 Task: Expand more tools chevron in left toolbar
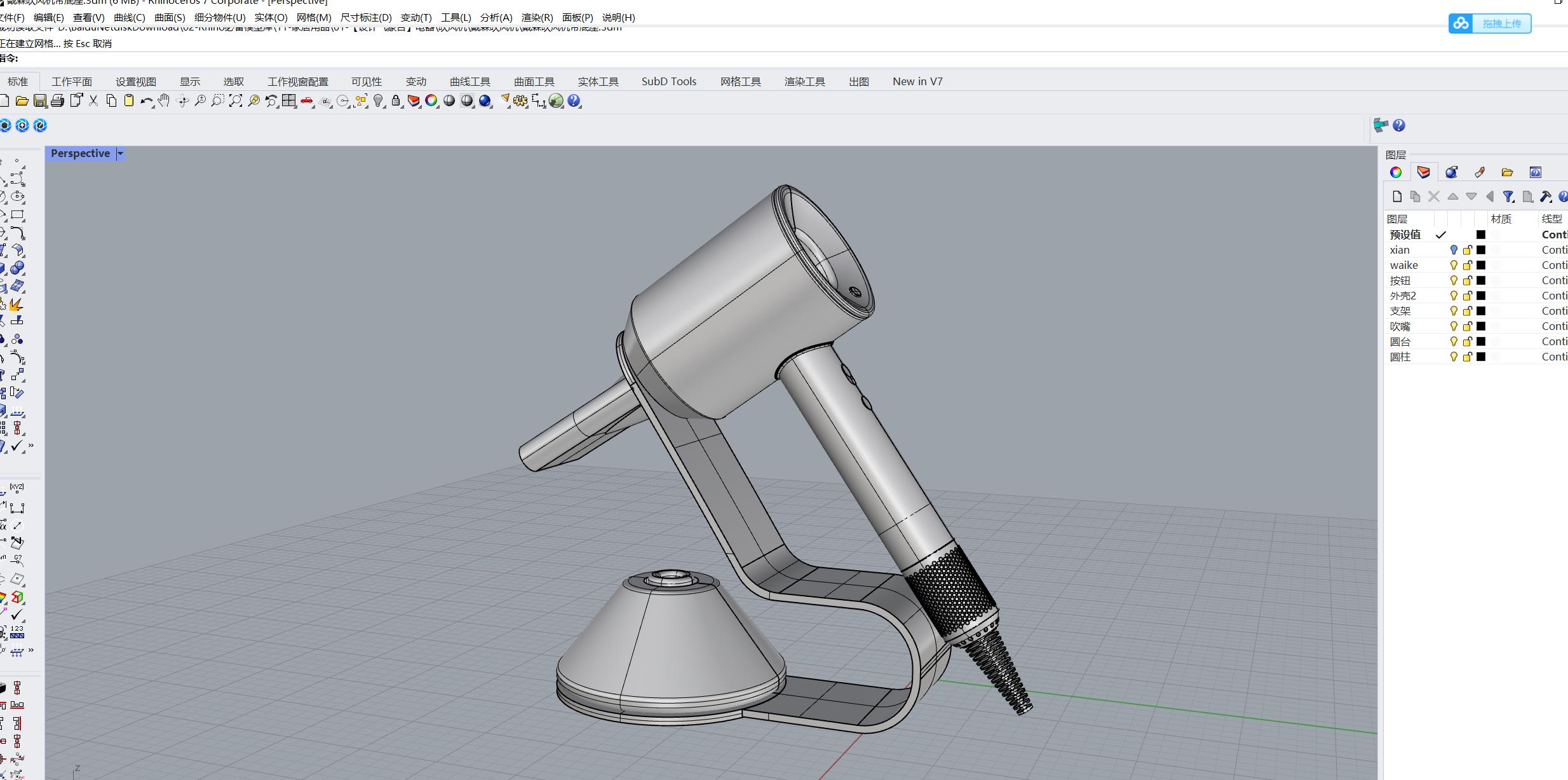tap(31, 446)
